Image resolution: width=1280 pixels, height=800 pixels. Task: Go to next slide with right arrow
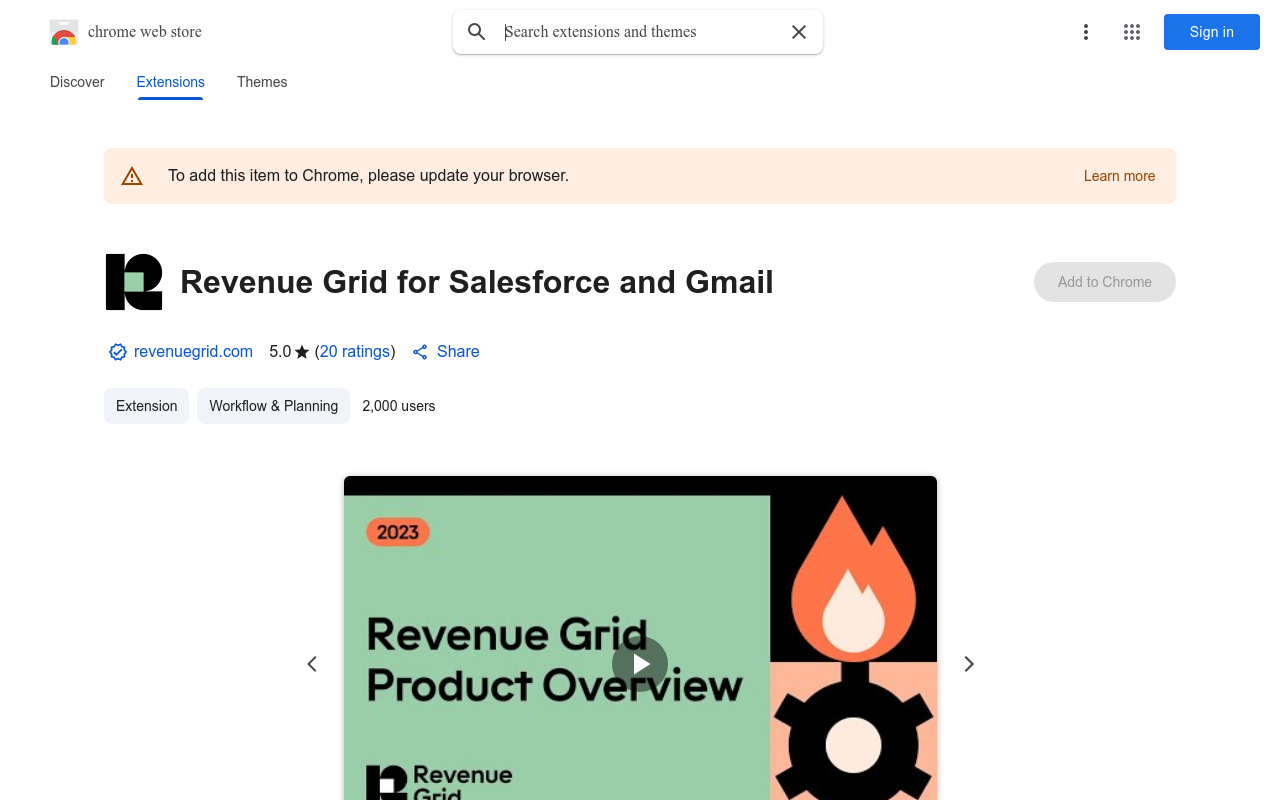coord(968,664)
